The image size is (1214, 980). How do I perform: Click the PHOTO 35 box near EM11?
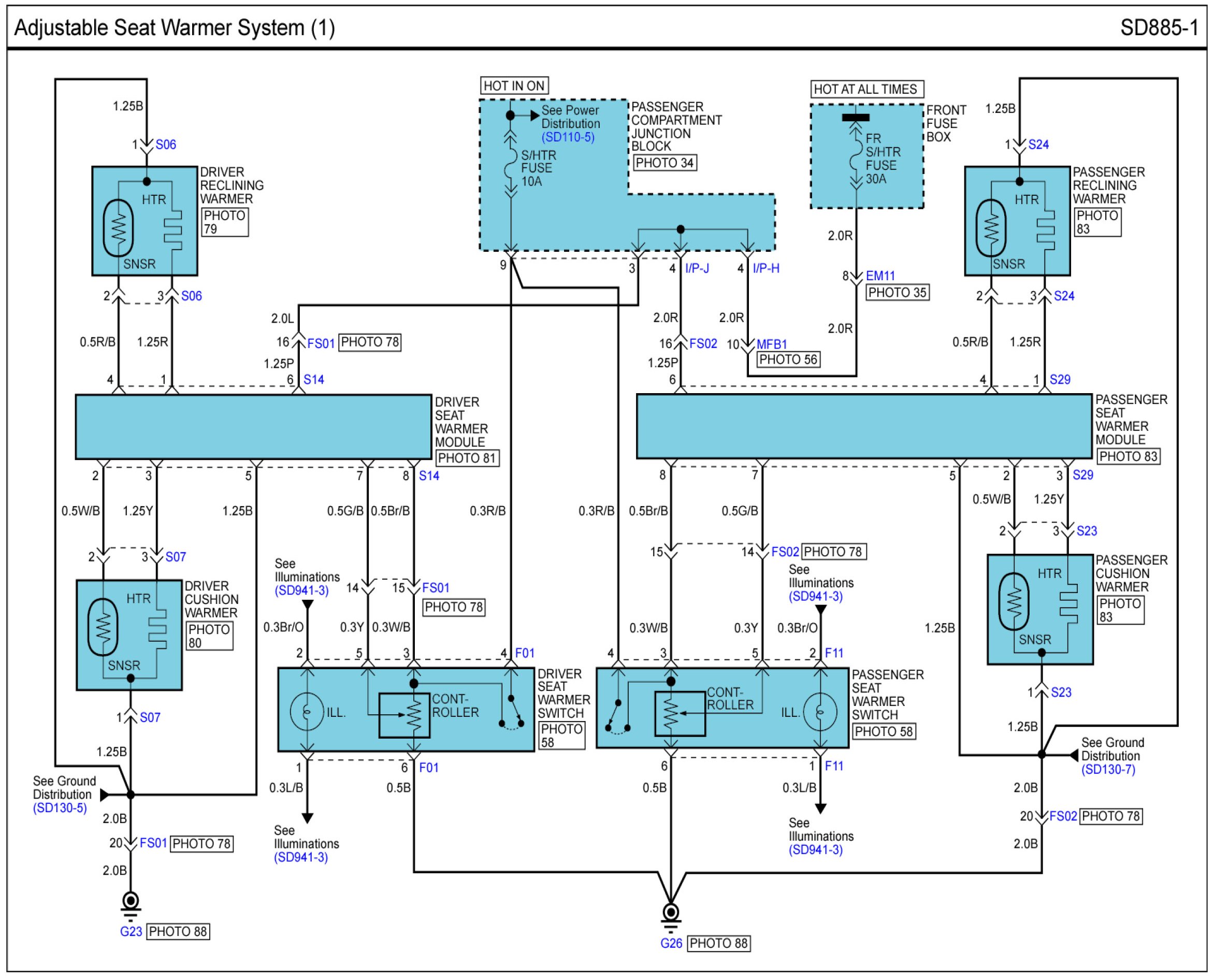coord(897,293)
